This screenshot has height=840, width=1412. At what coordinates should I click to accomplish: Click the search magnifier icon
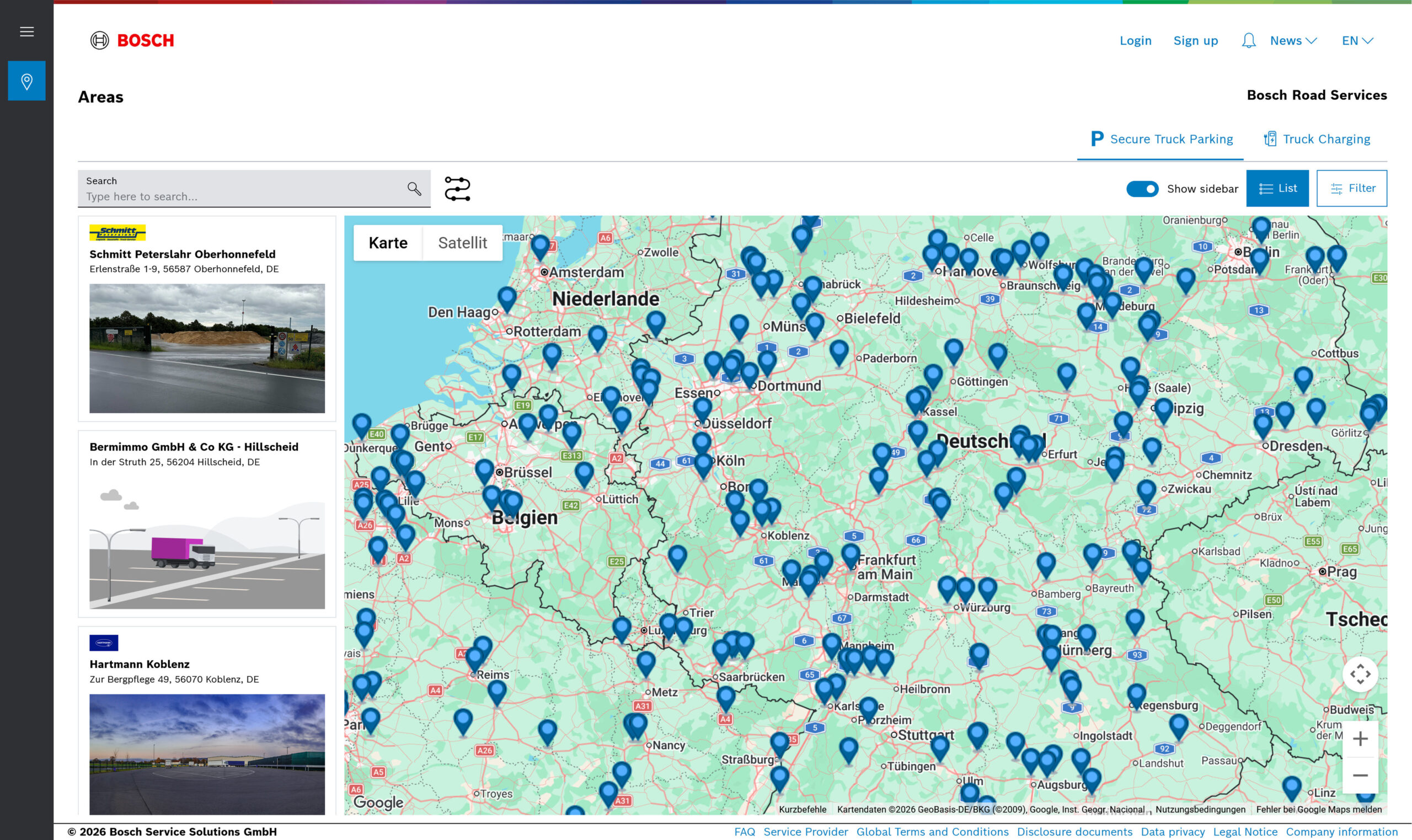[414, 189]
